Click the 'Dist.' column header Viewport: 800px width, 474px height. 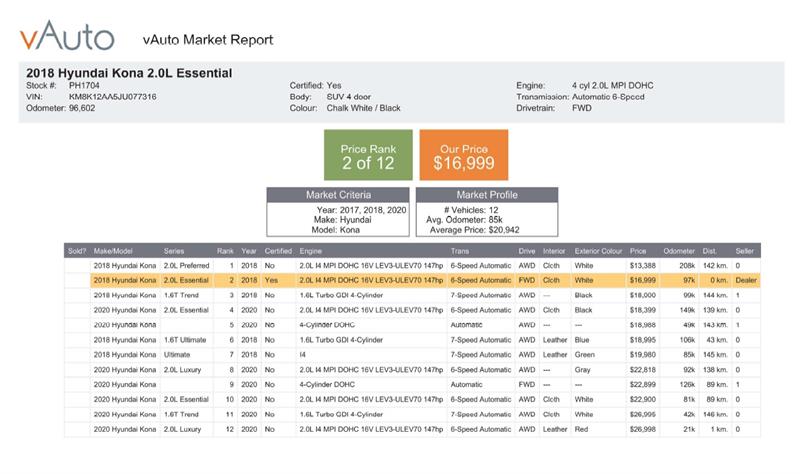click(709, 251)
